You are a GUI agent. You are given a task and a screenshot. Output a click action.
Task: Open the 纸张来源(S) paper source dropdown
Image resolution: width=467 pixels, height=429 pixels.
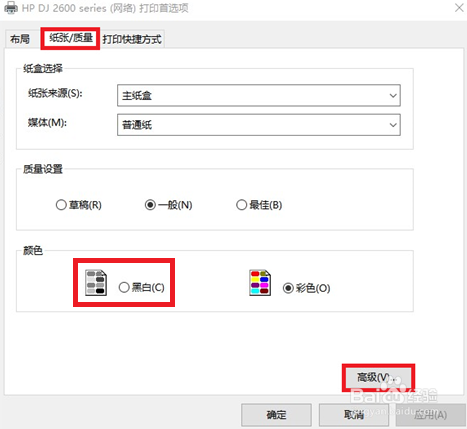point(259,96)
